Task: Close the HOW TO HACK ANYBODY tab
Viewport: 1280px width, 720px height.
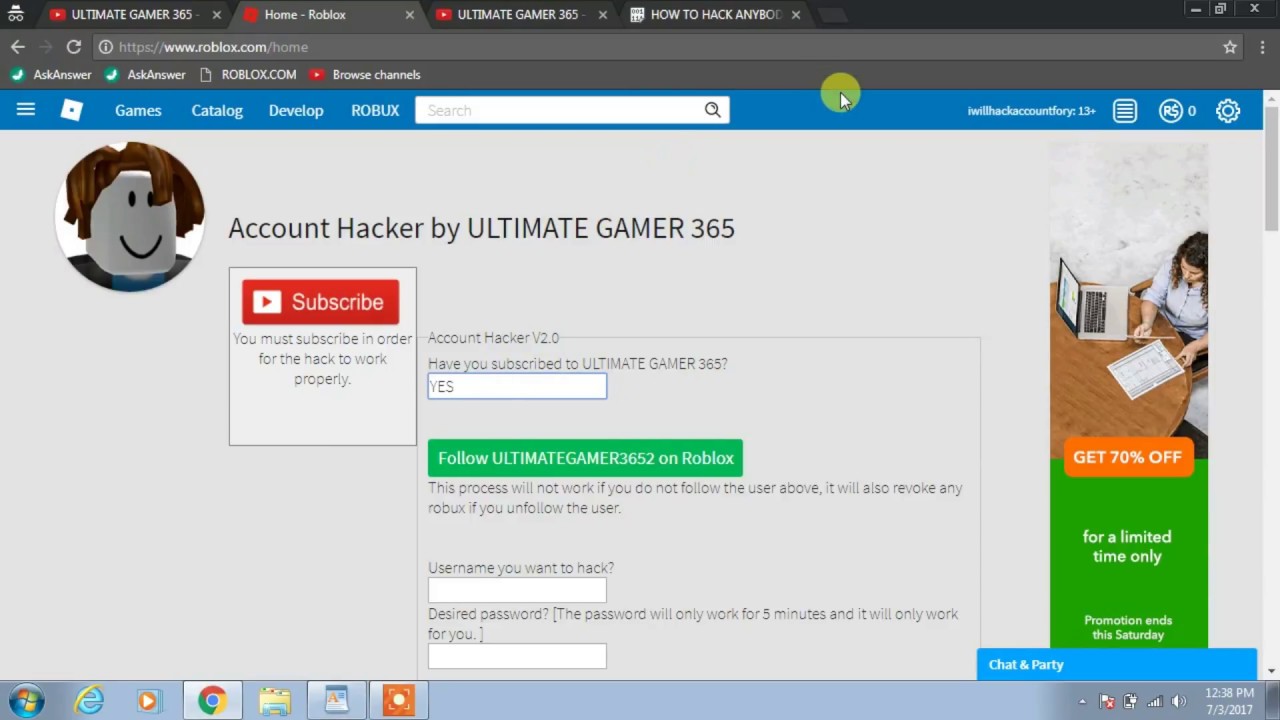Action: pyautogui.click(x=796, y=15)
